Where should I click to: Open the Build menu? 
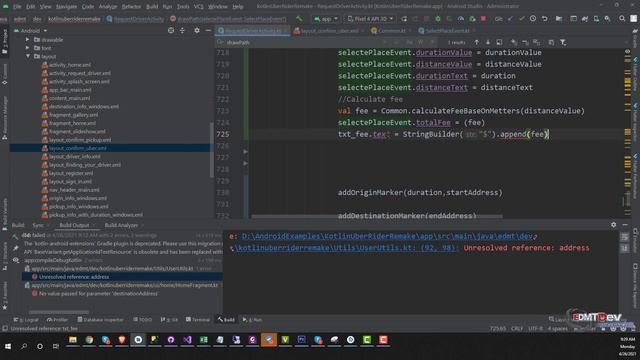tap(152, 7)
